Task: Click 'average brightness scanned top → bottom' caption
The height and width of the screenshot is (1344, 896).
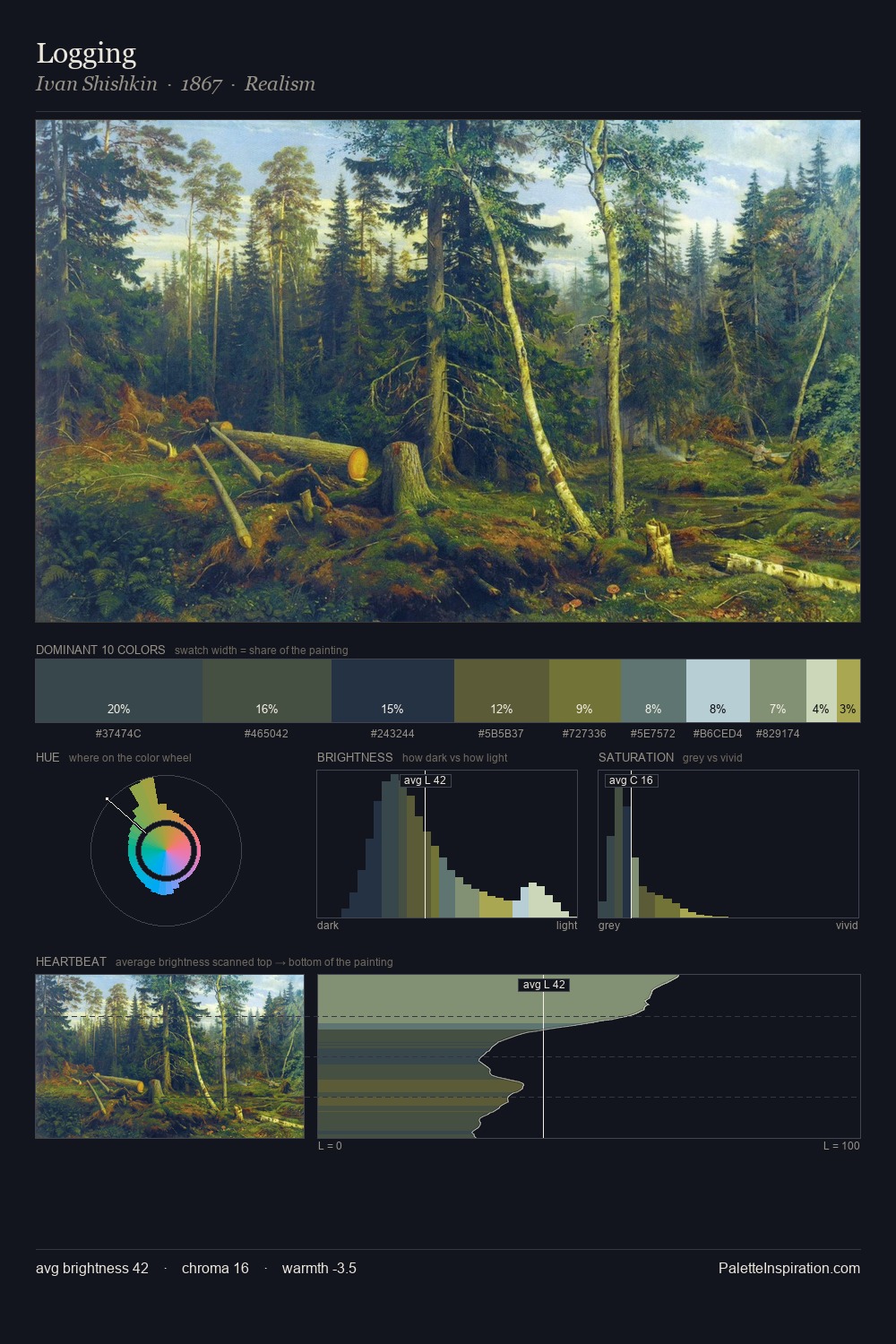Action: 254,962
